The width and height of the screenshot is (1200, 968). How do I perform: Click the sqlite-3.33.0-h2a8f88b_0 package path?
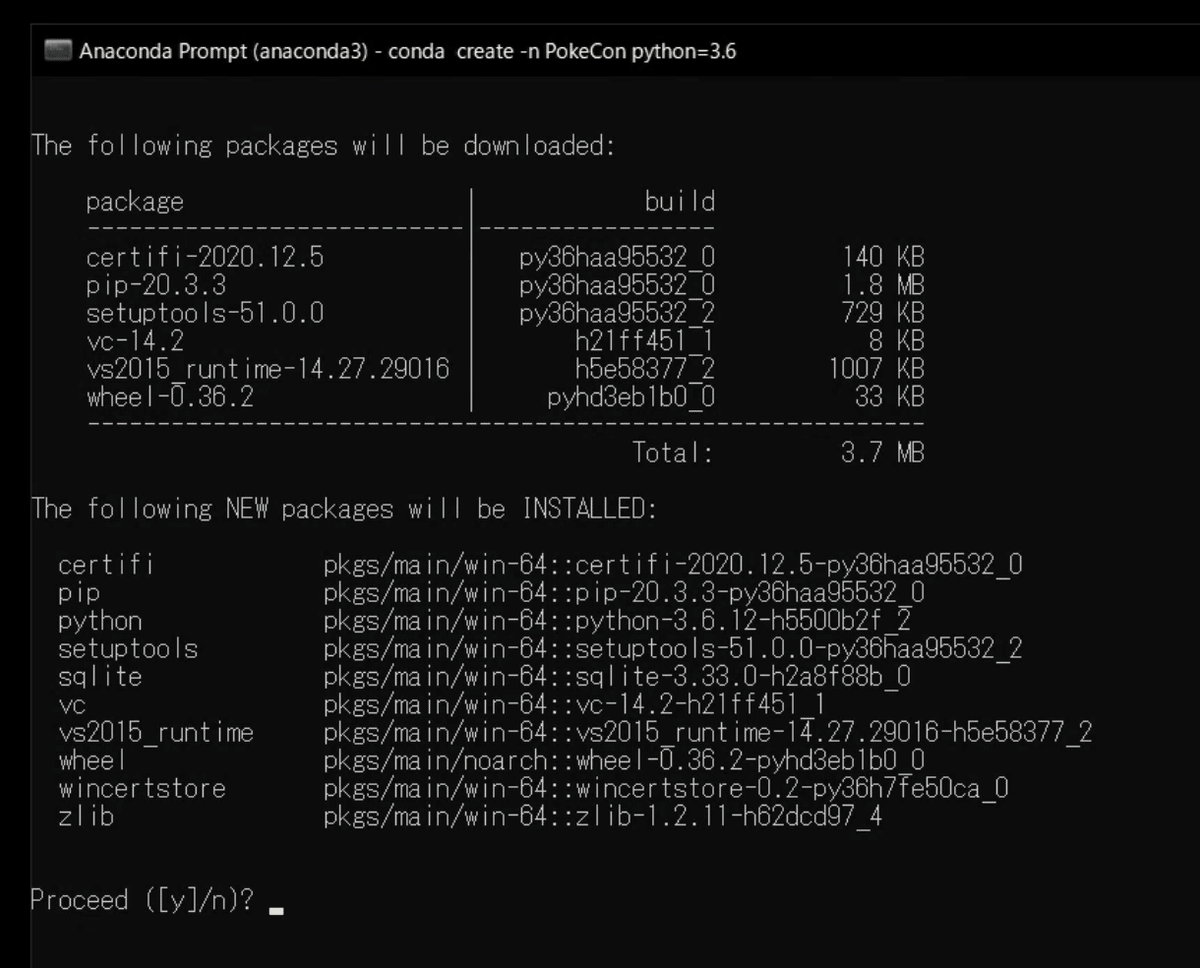click(x=617, y=677)
